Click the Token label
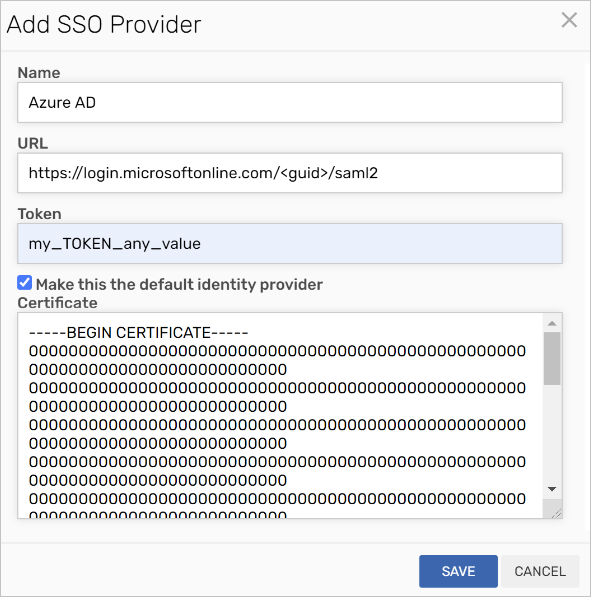 click(40, 214)
